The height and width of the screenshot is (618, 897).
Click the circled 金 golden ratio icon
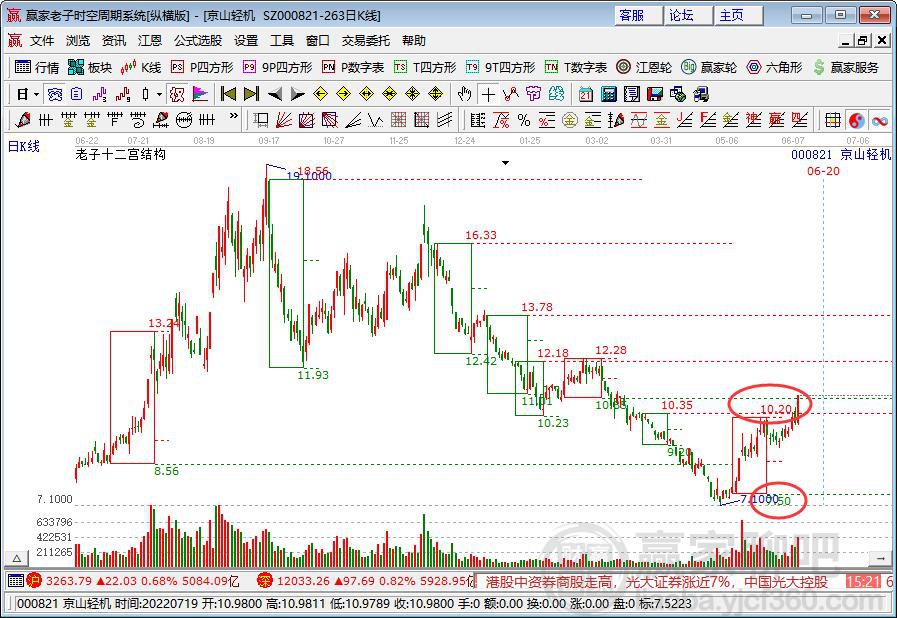569,120
